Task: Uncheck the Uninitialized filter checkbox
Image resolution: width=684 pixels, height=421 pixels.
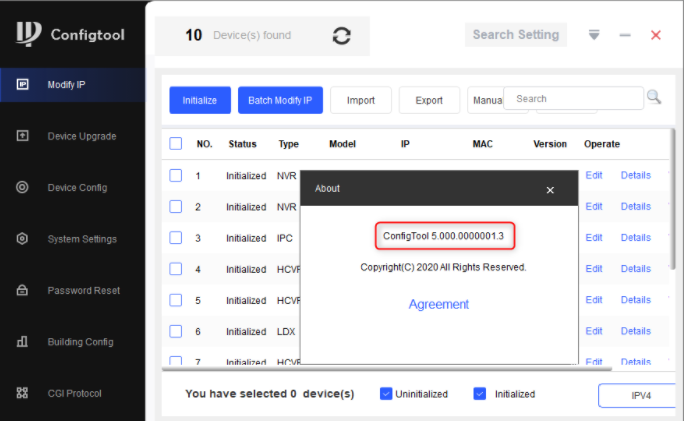Action: pyautogui.click(x=386, y=394)
